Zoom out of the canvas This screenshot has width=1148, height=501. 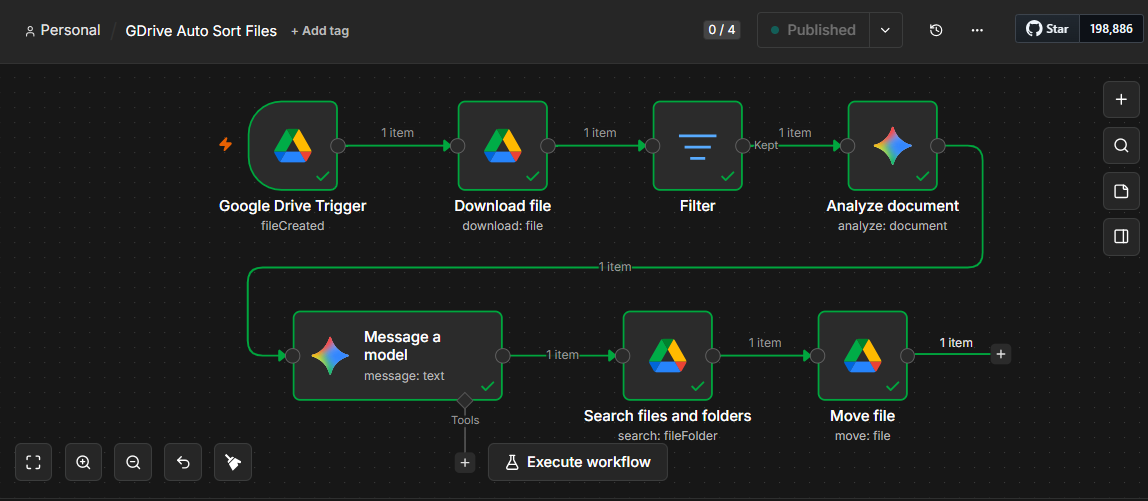coord(133,462)
